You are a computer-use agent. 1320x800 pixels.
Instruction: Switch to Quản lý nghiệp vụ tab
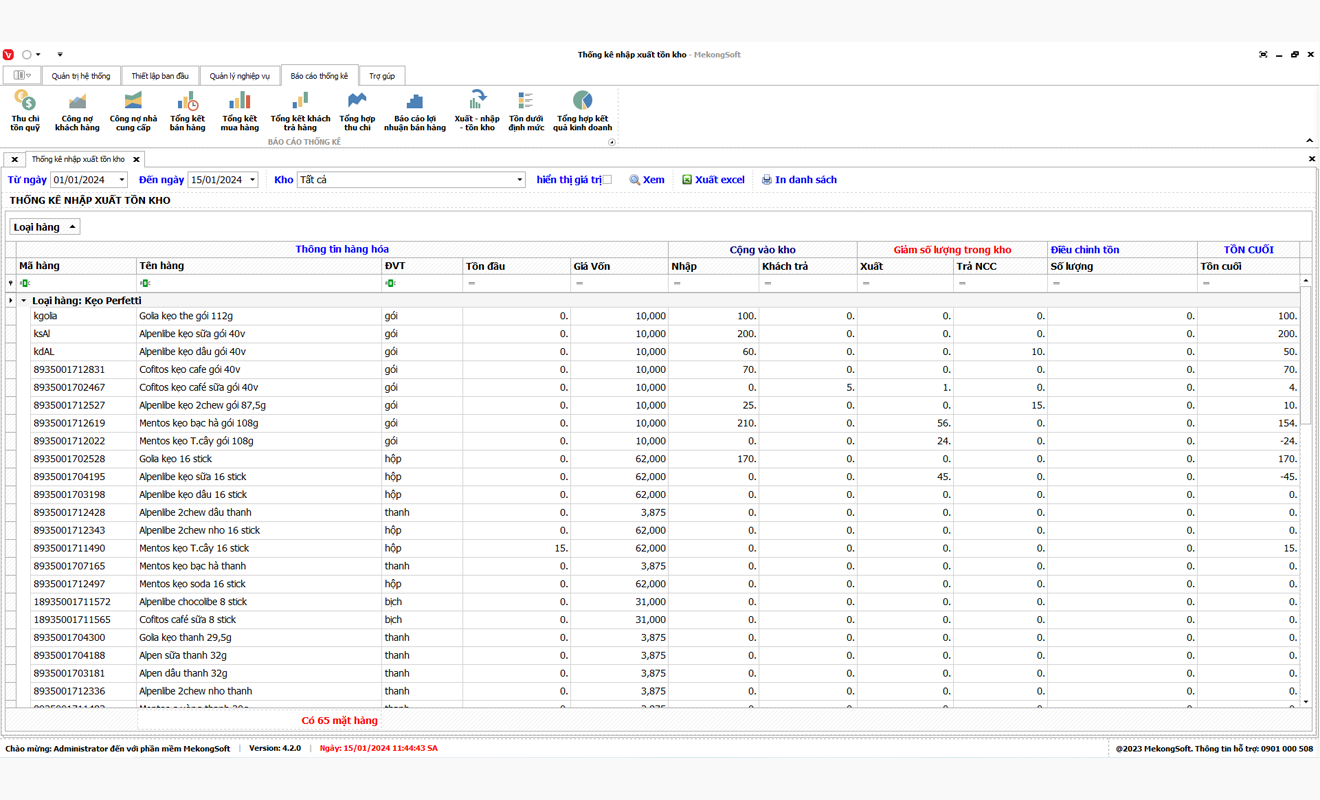pyautogui.click(x=240, y=76)
